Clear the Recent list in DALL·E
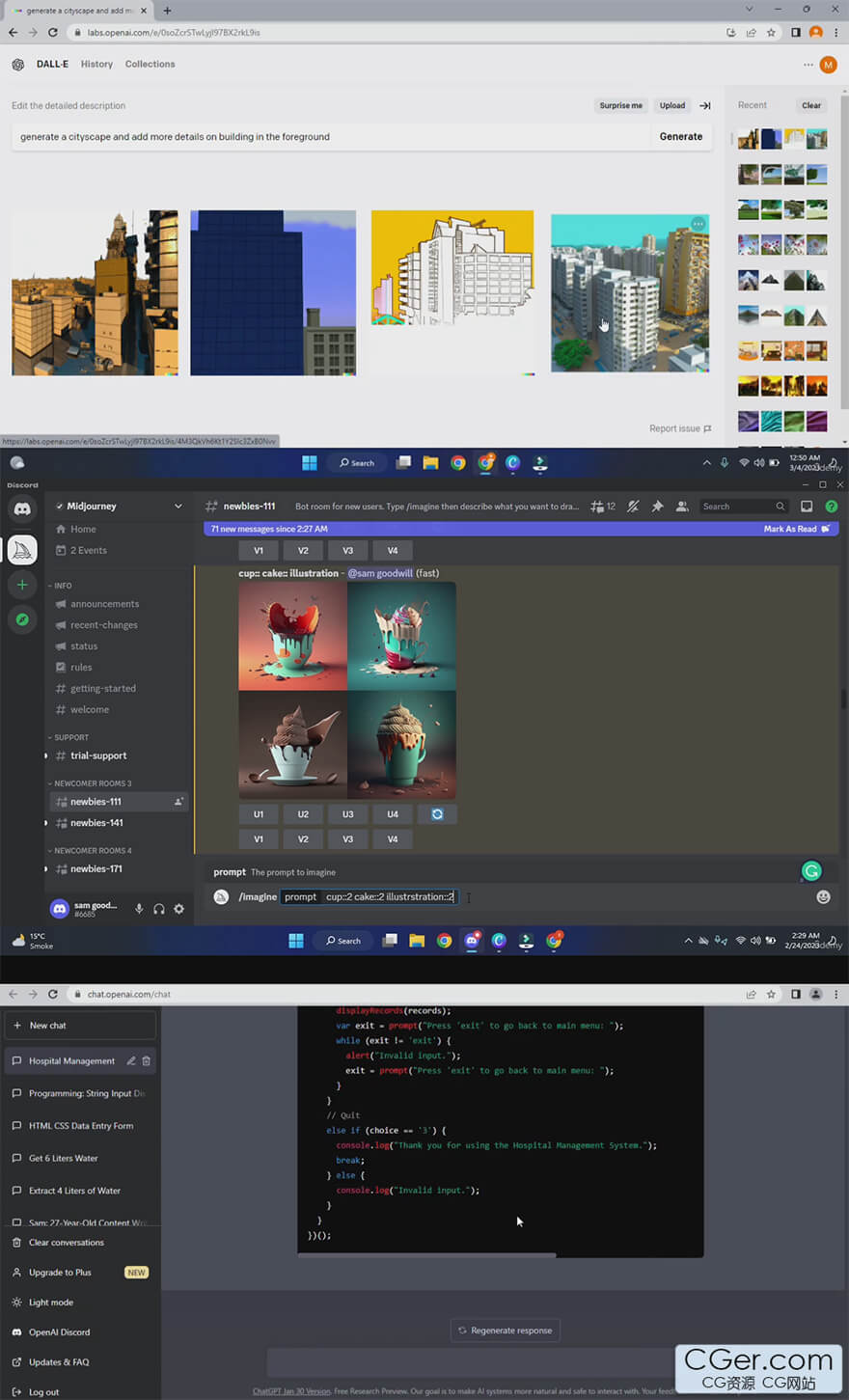This screenshot has height=1400, width=849. [811, 106]
